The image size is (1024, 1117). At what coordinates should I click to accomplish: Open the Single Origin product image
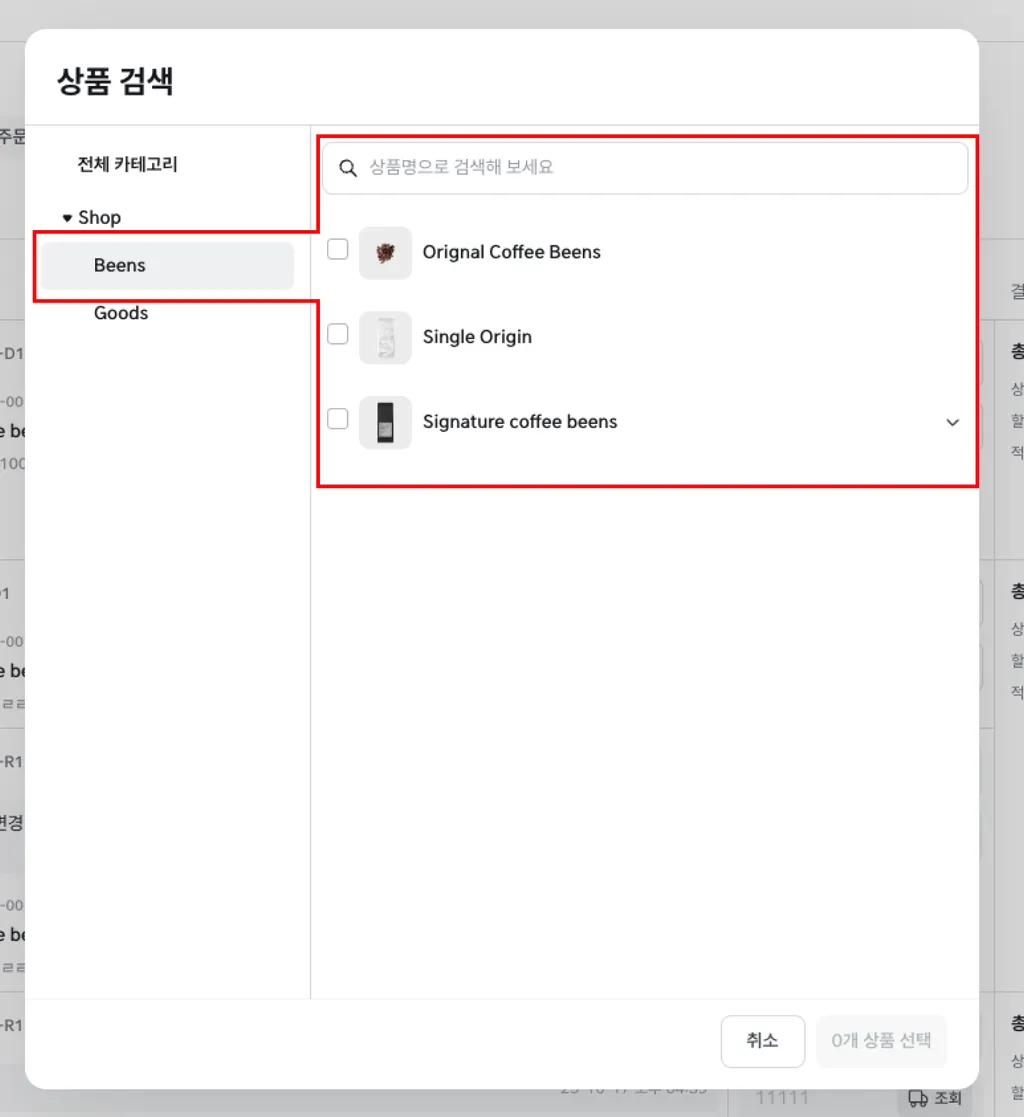(x=385, y=336)
